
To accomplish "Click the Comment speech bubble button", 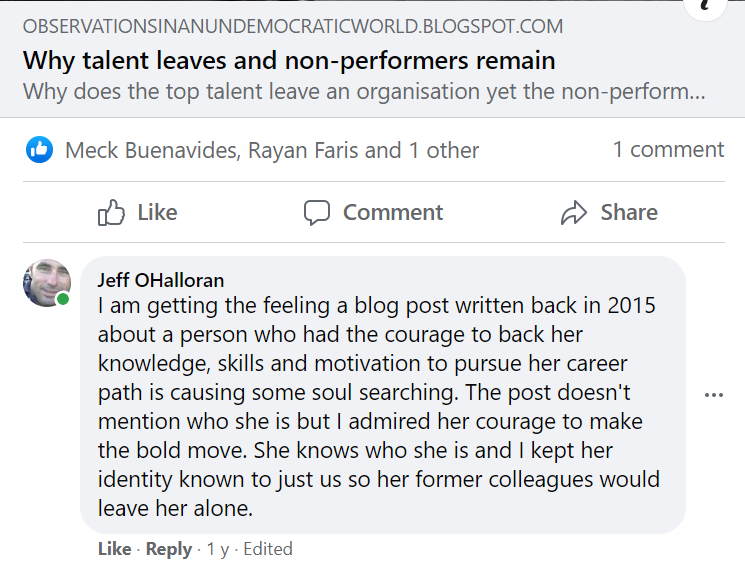I will click(x=373, y=212).
